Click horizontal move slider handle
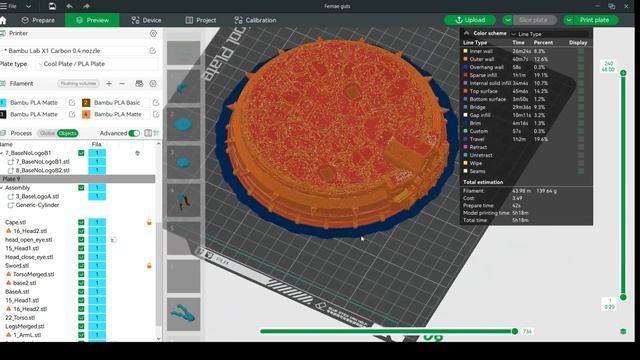 [x=515, y=331]
